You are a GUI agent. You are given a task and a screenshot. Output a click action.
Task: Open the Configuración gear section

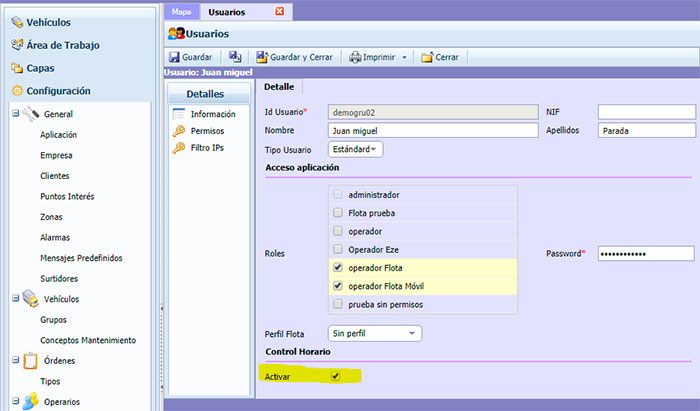[51, 91]
